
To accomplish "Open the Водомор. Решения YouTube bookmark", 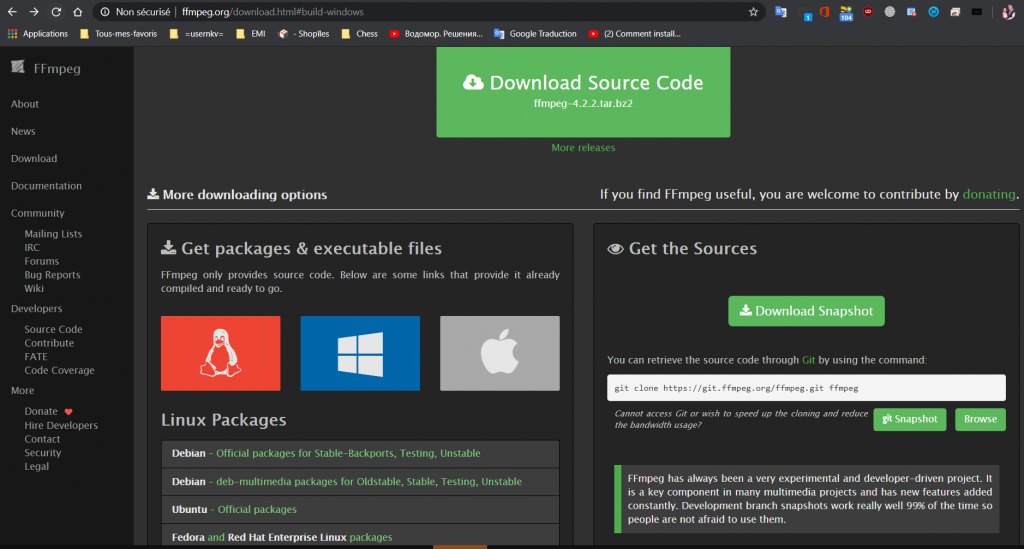I will point(436,34).
